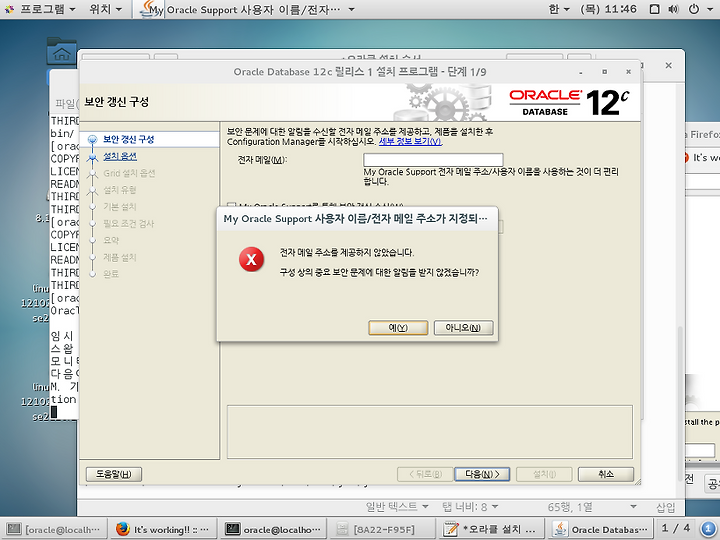Screen dimensions: 720x540
Task: Open the 한 input method dropdown
Action: pos(559,9)
